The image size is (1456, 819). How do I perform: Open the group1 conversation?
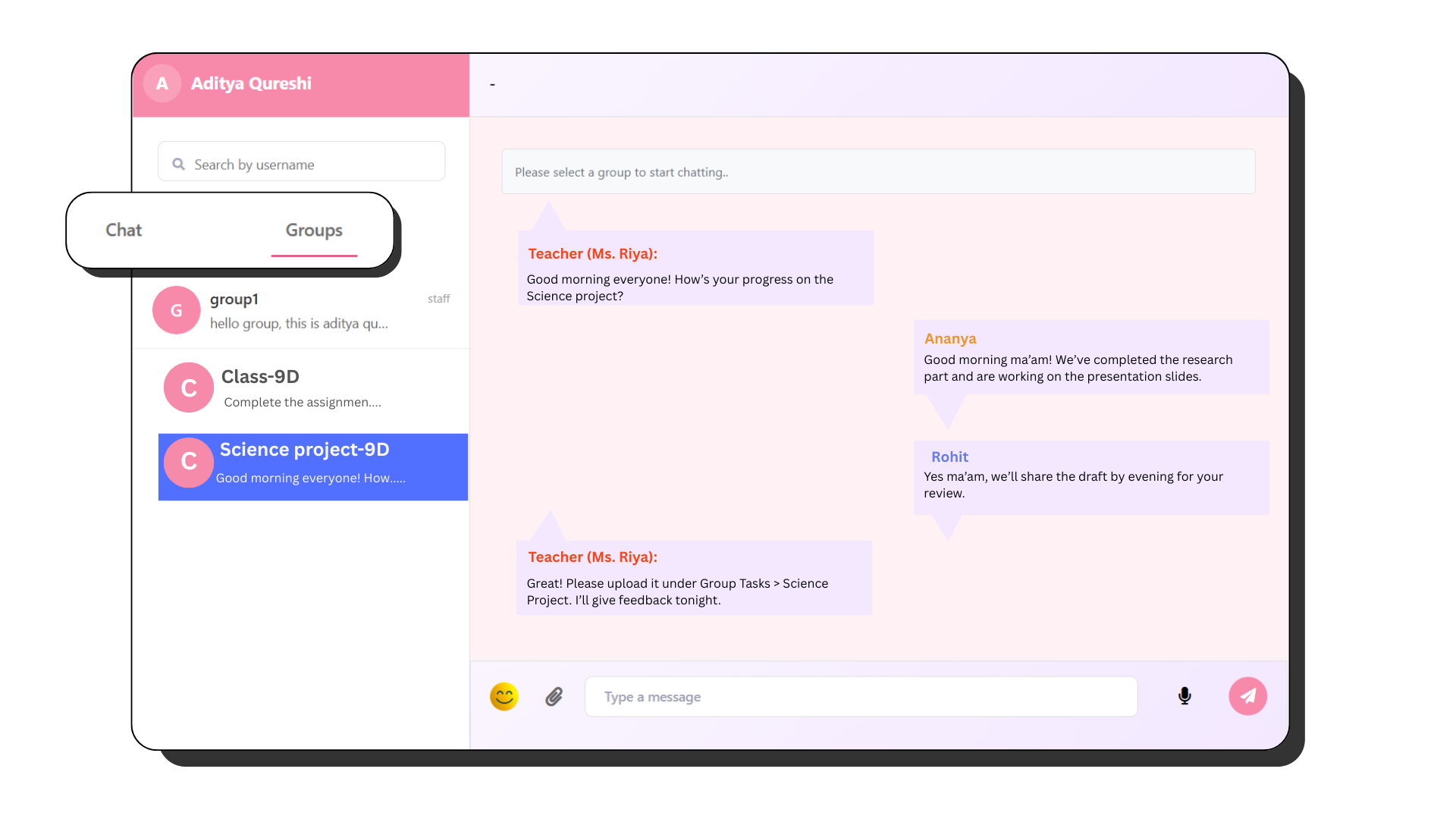coord(300,310)
